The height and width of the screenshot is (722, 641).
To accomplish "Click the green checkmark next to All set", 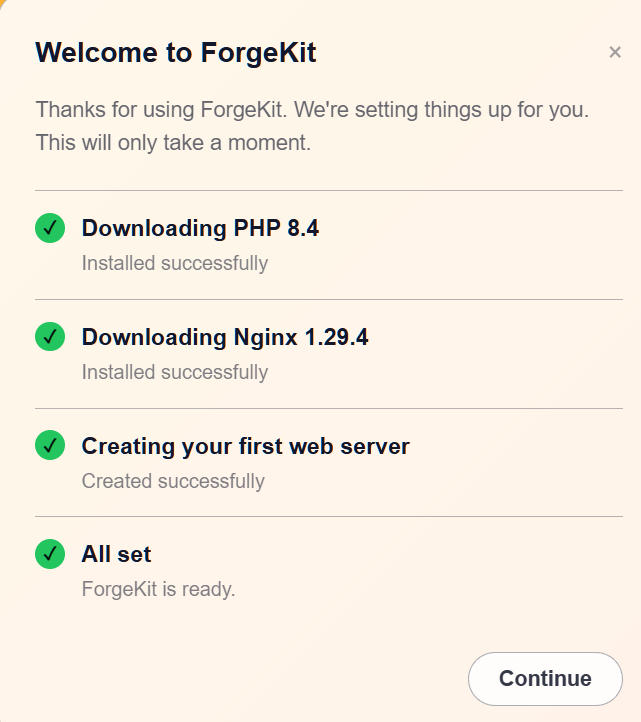I will [50, 554].
